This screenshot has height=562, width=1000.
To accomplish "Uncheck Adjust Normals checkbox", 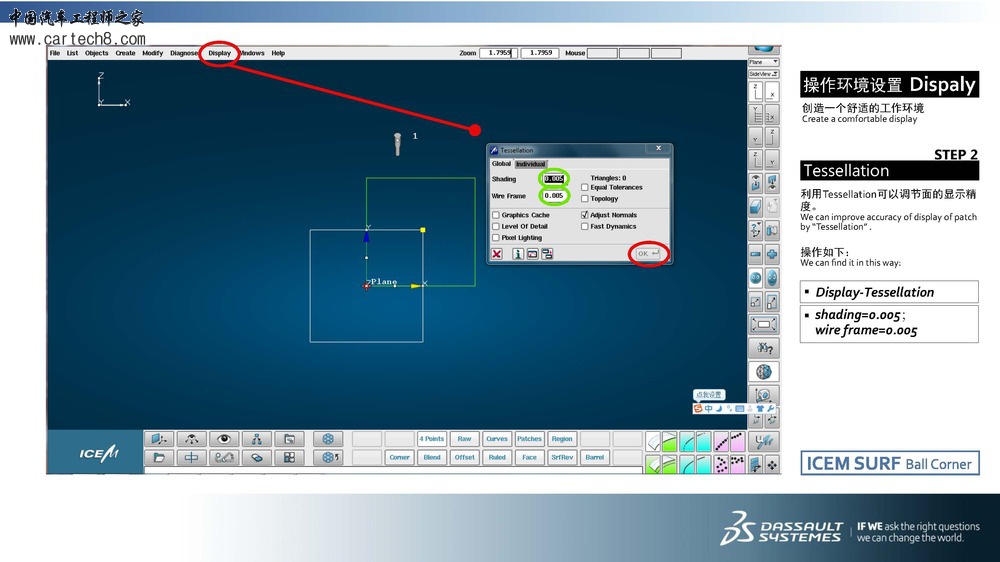I will [585, 215].
